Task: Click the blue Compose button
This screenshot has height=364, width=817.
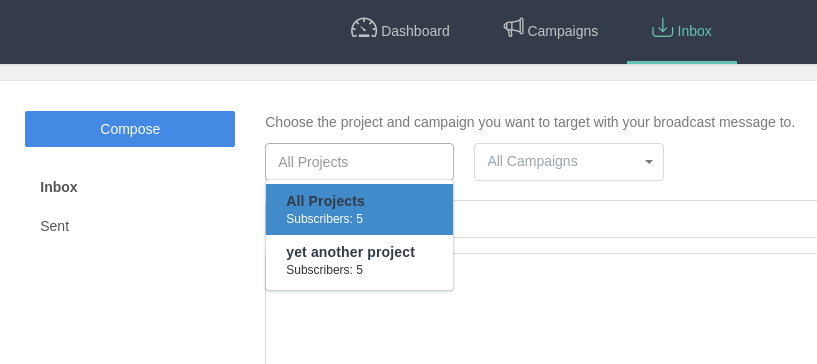Action: click(x=130, y=129)
